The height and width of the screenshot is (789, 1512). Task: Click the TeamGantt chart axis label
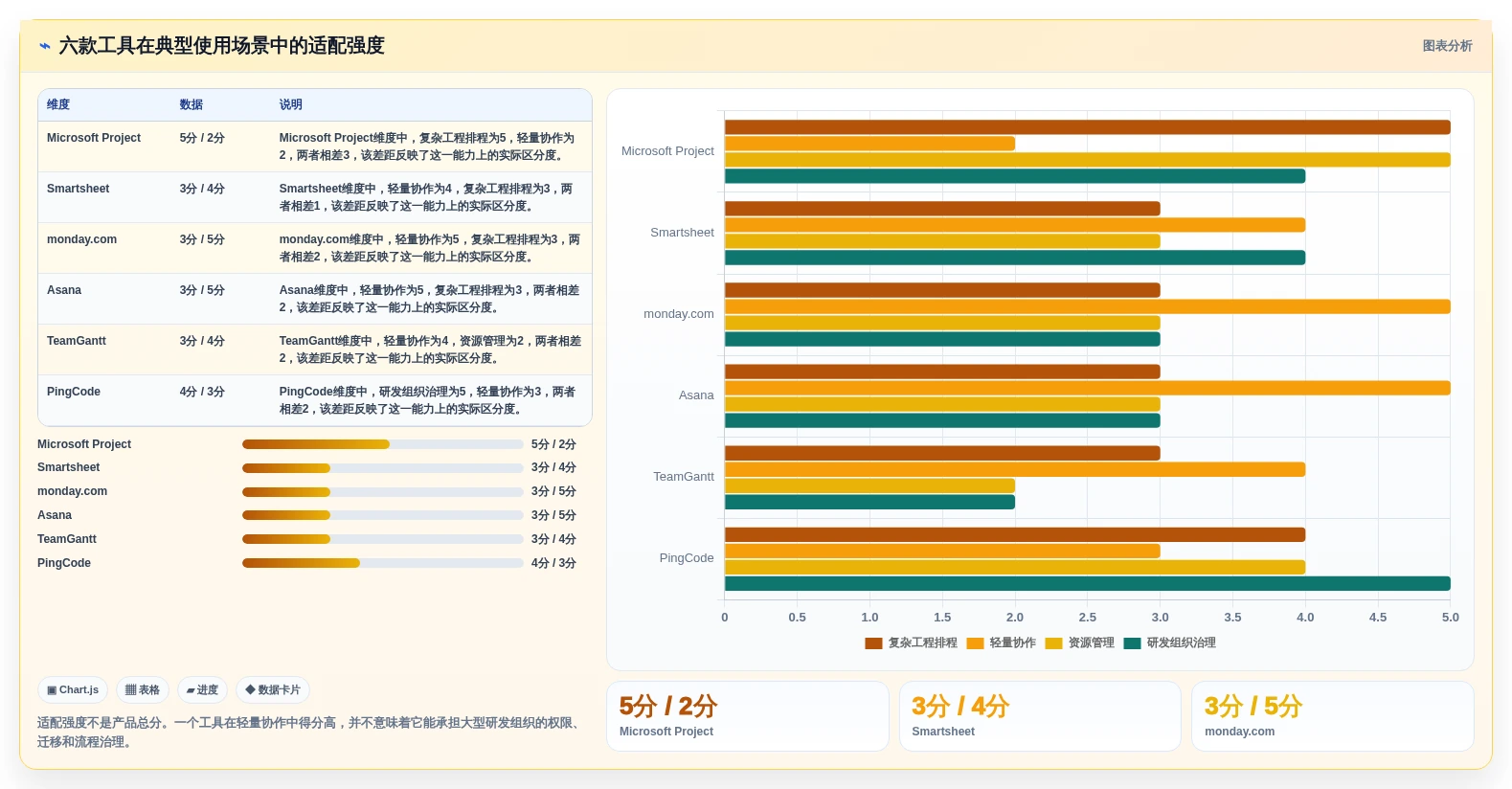pos(684,477)
